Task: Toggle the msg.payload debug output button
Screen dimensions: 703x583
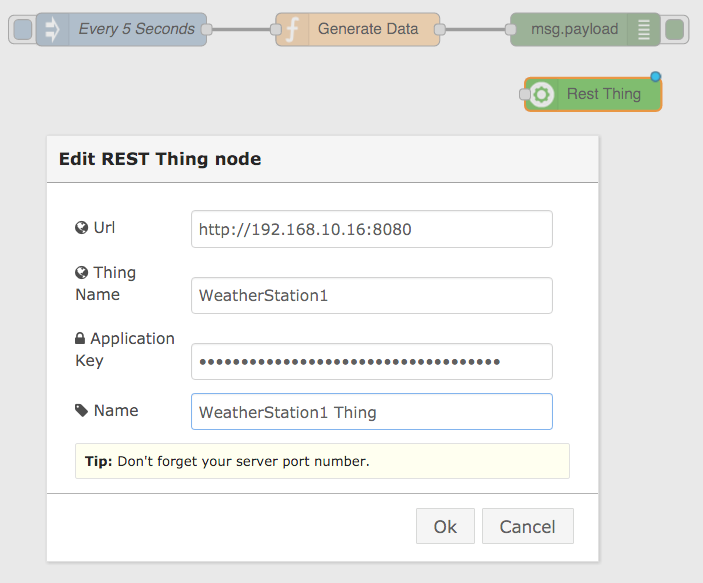Action: (x=674, y=30)
